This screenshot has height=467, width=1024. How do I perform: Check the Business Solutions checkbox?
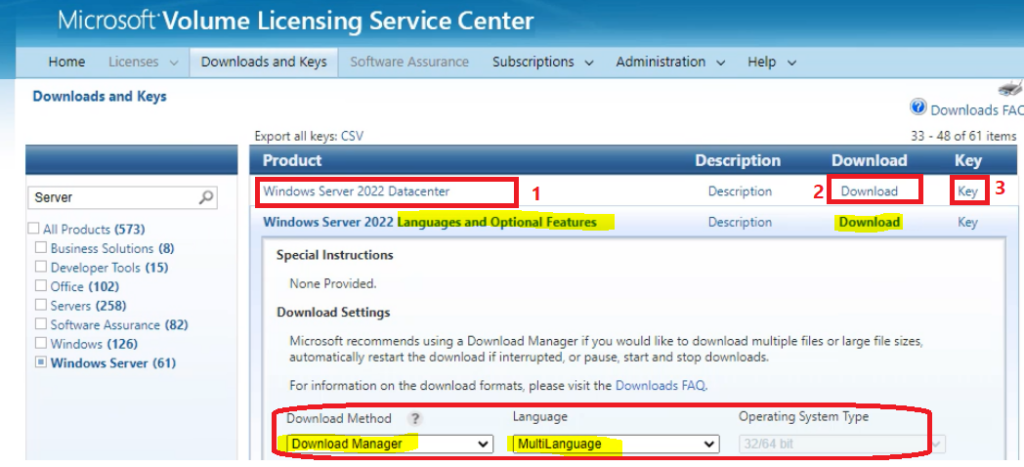click(x=41, y=248)
